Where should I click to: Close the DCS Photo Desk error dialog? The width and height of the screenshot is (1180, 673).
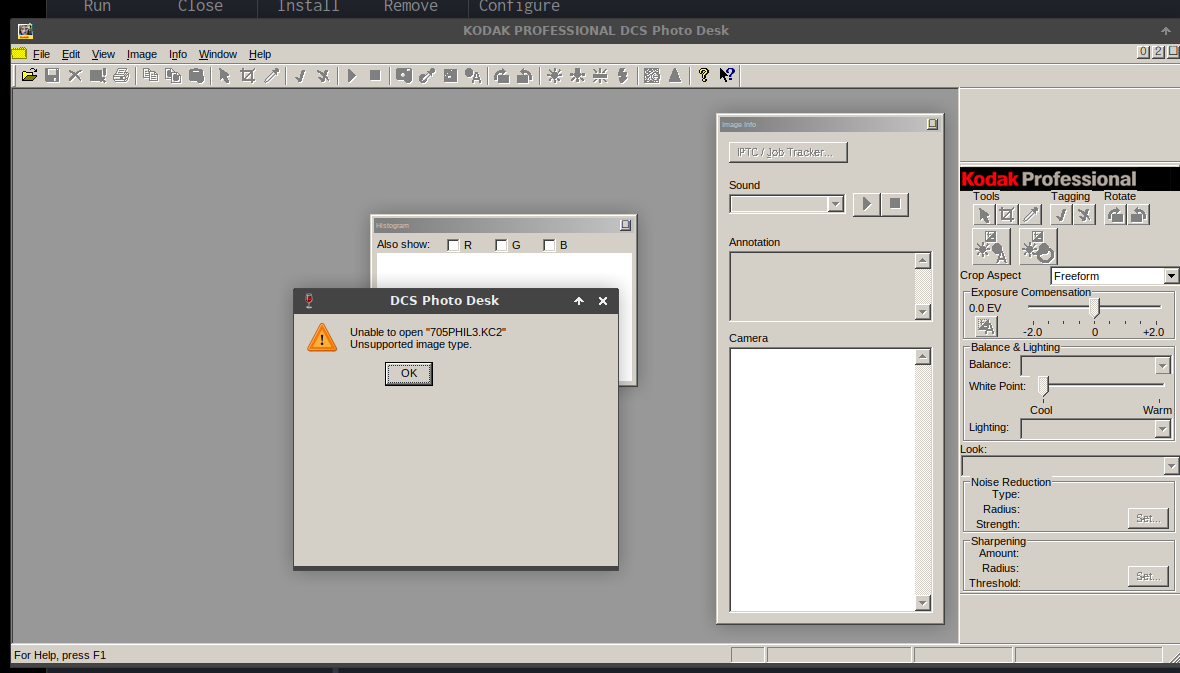603,301
